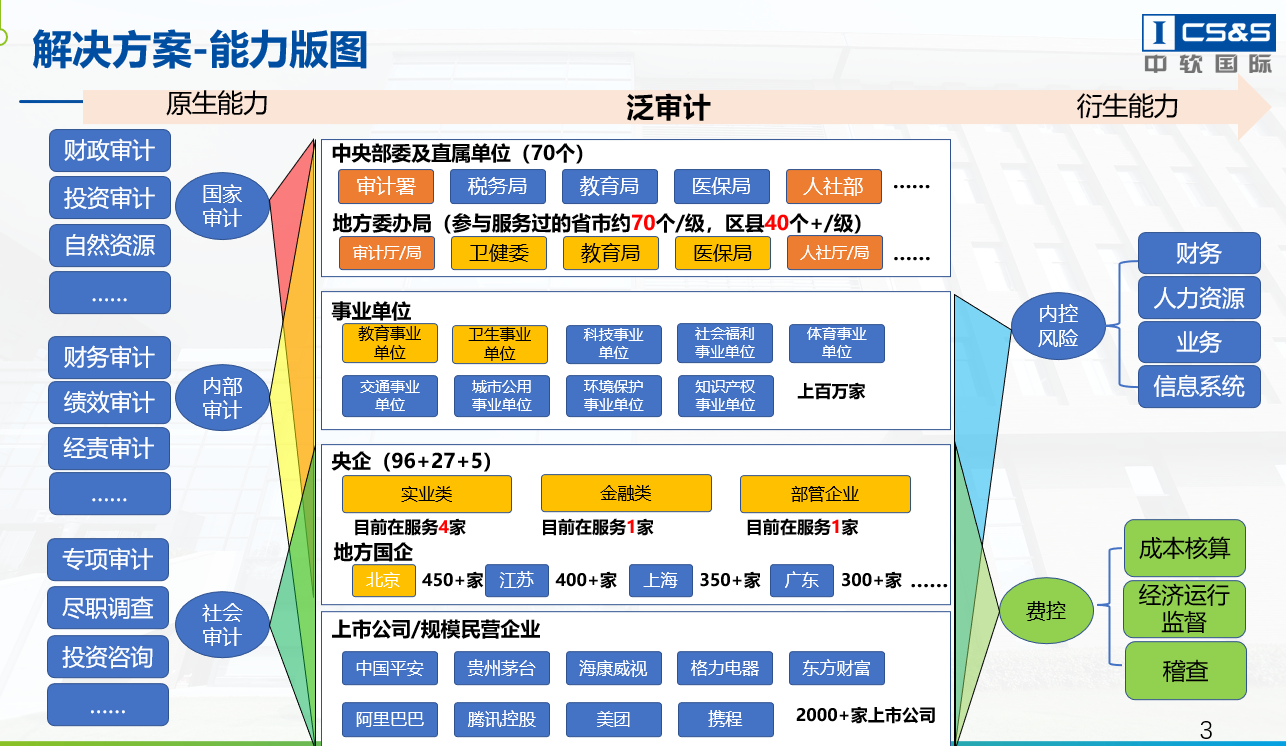1286x746 pixels.
Task: Click the orange 人社厅/局 box
Action: coord(835,253)
